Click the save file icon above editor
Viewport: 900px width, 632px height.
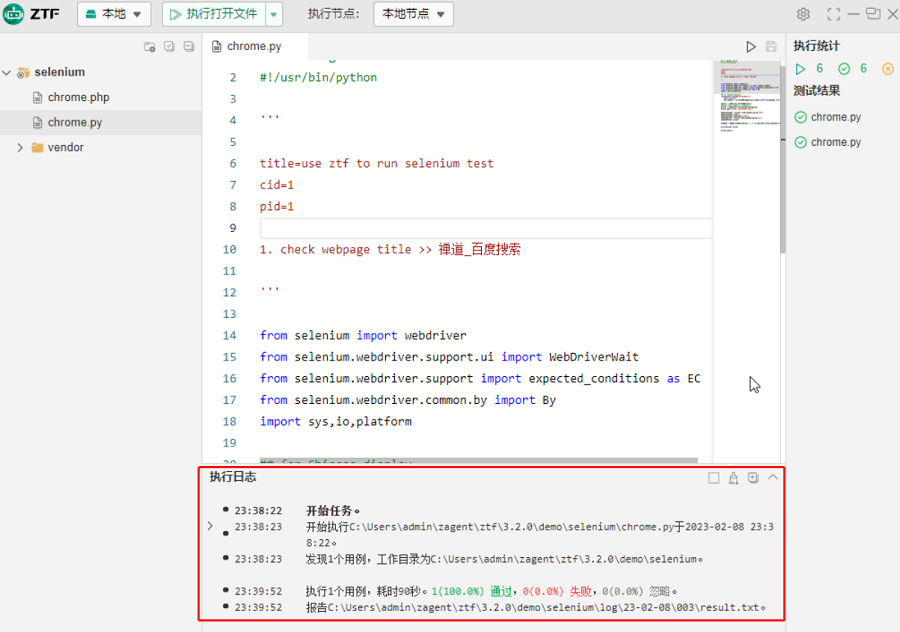tap(771, 46)
